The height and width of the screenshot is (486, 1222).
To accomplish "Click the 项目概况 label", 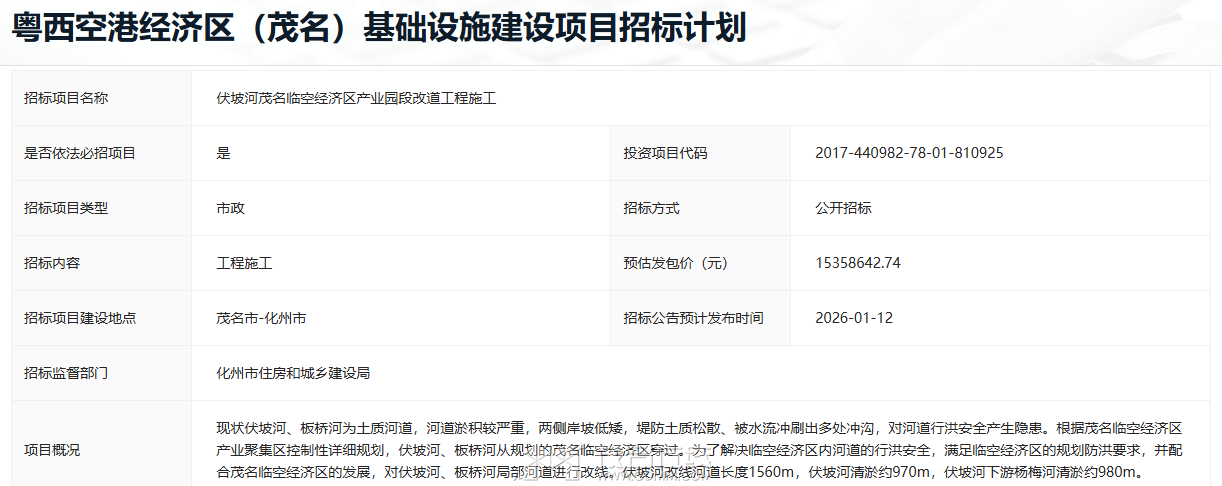I will coord(52,450).
